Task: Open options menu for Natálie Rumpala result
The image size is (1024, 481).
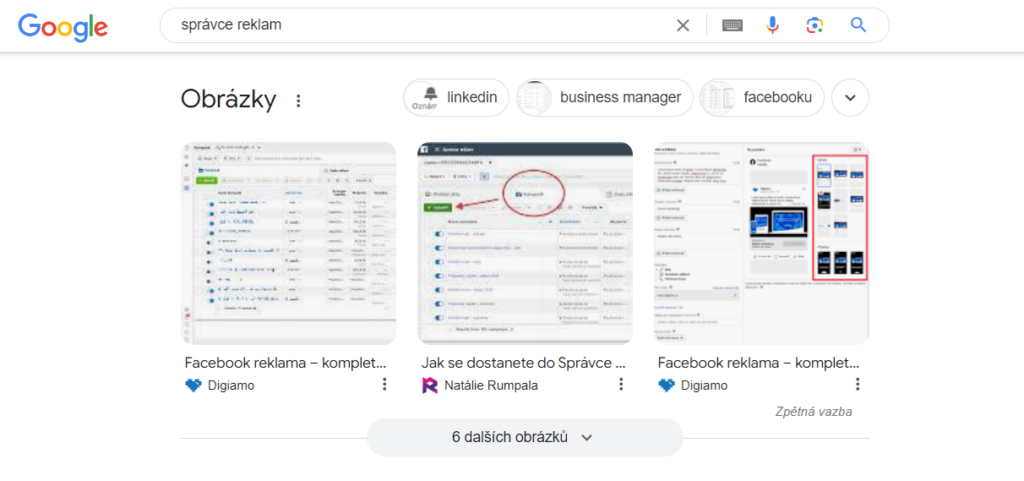Action: pos(621,384)
